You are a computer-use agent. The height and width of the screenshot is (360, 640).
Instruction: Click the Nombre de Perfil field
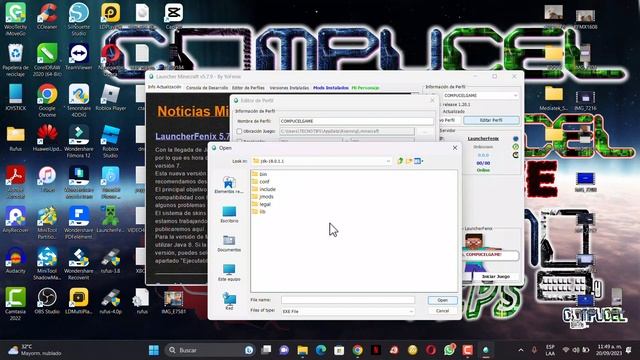[356, 121]
